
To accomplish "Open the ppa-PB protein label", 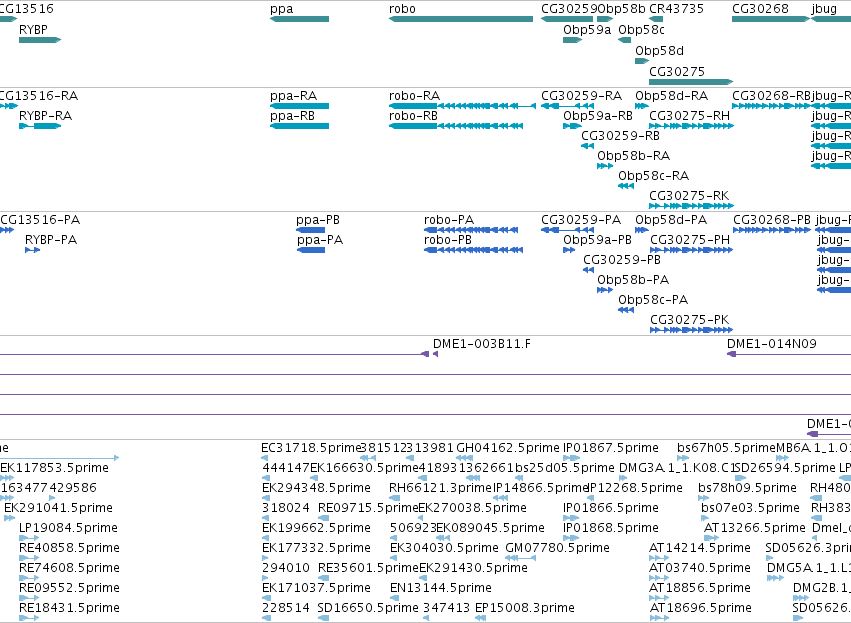I will pos(318,220).
